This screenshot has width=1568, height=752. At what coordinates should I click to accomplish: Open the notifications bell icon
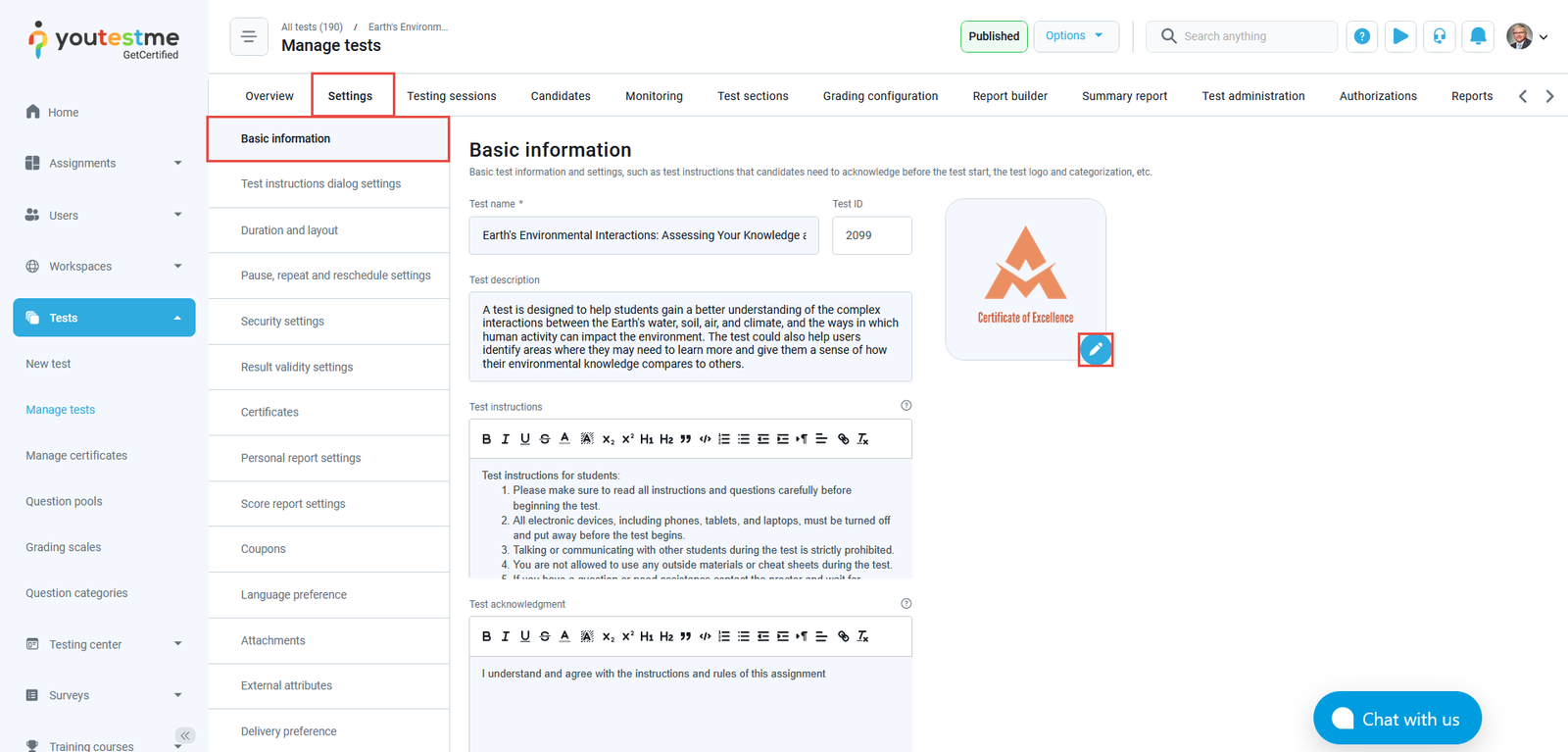pos(1478,36)
